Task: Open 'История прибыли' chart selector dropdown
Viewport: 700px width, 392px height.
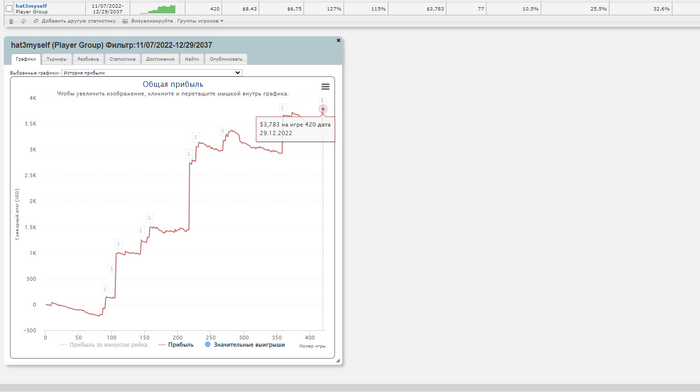Action: click(x=152, y=73)
